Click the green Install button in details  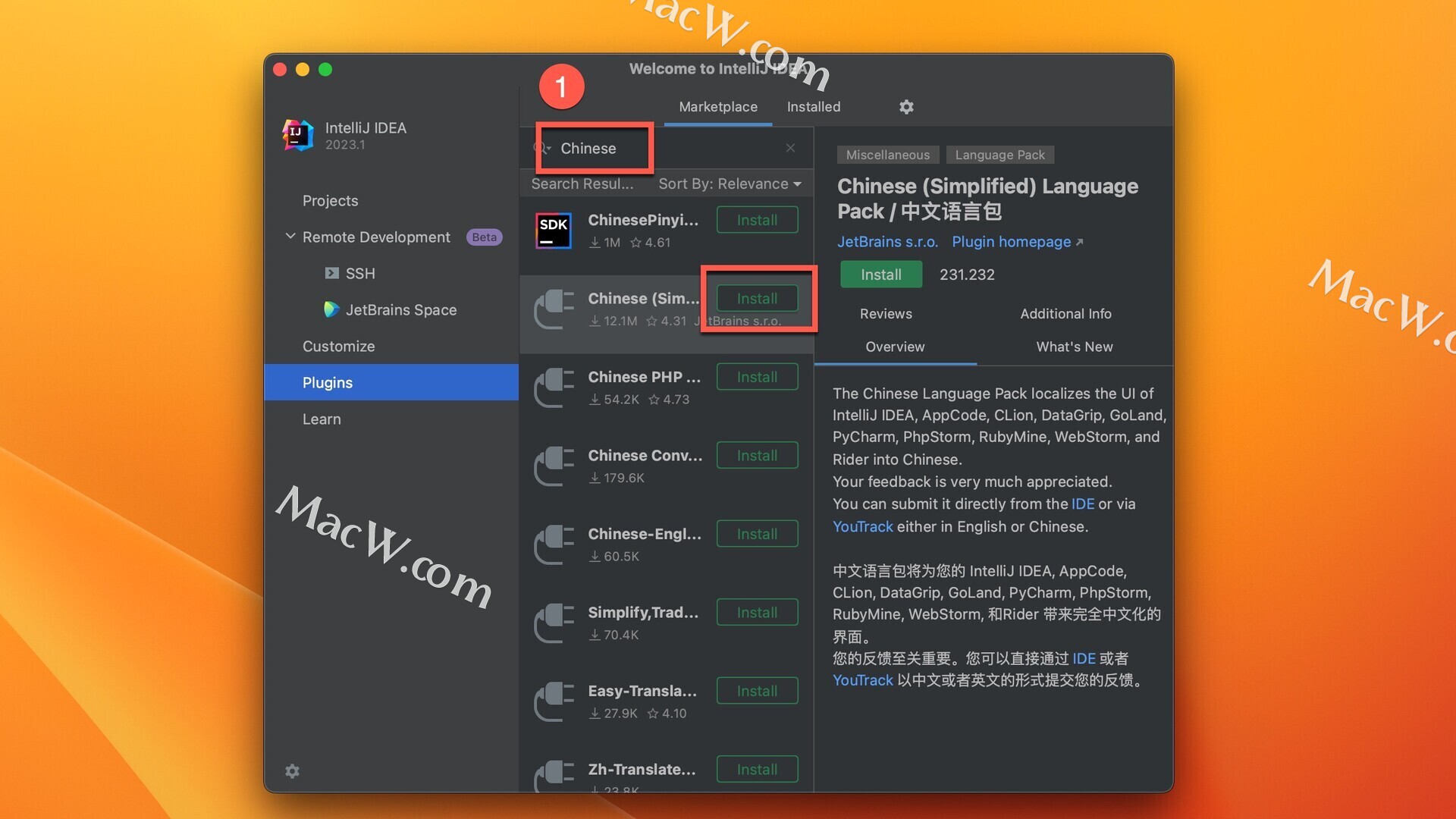[881, 275]
